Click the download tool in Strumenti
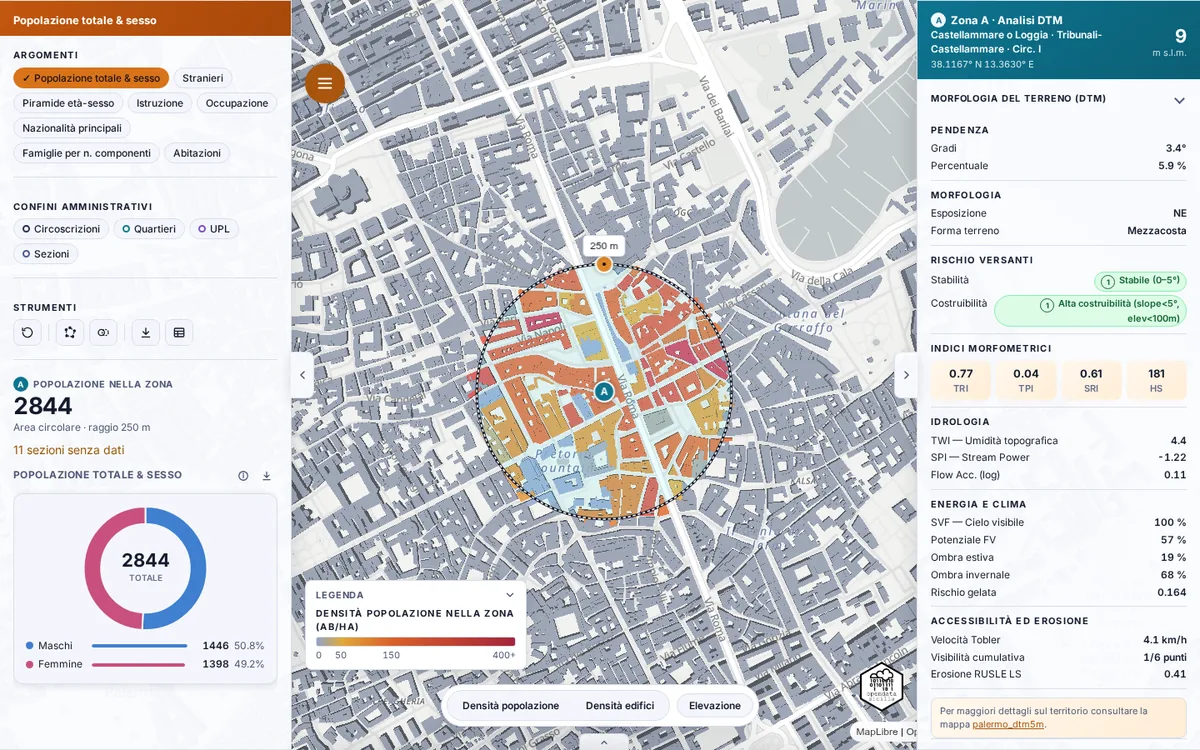This screenshot has height=750, width=1200. click(x=145, y=332)
